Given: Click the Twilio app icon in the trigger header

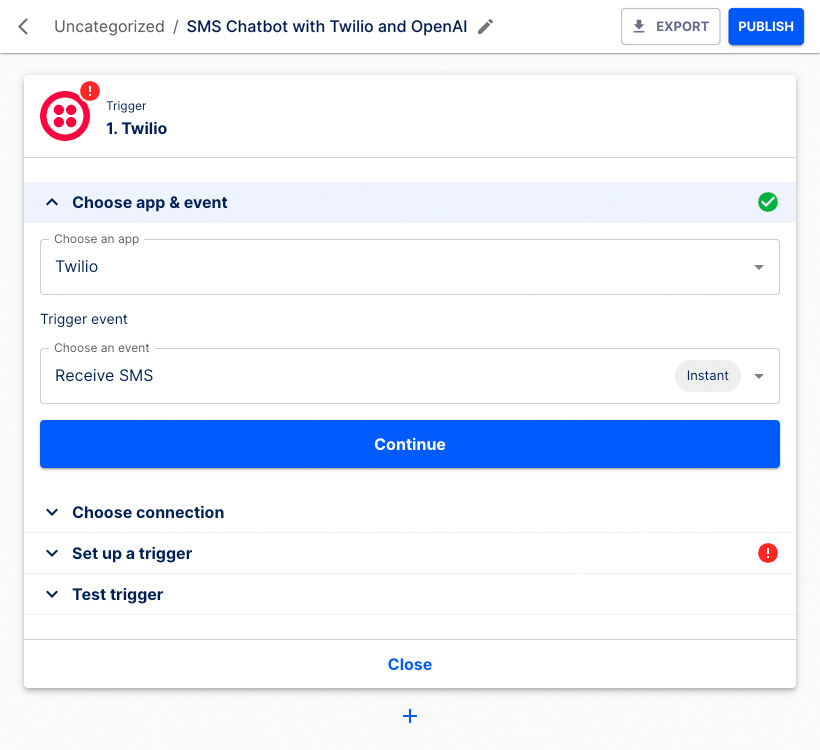Looking at the screenshot, I should [x=64, y=115].
